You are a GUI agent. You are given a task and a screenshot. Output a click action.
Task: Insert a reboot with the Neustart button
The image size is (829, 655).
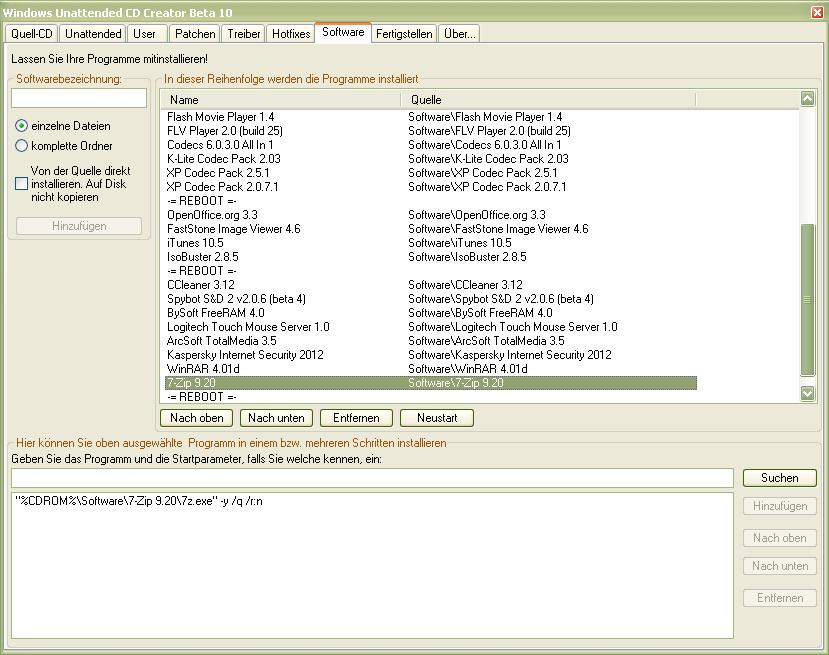[436, 418]
